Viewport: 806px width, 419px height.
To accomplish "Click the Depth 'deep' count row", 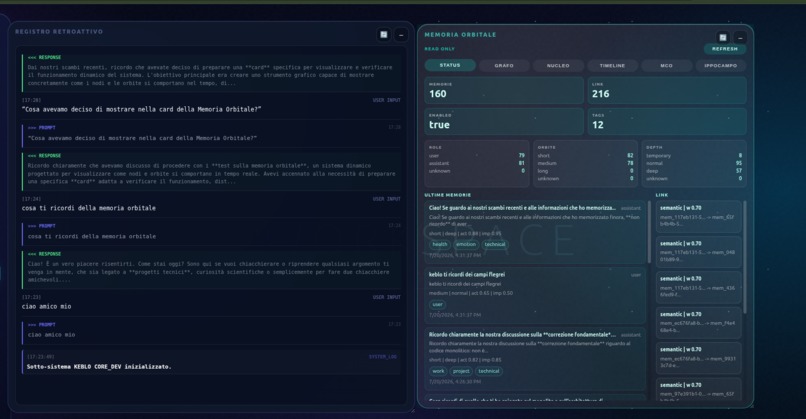I will click(x=694, y=171).
